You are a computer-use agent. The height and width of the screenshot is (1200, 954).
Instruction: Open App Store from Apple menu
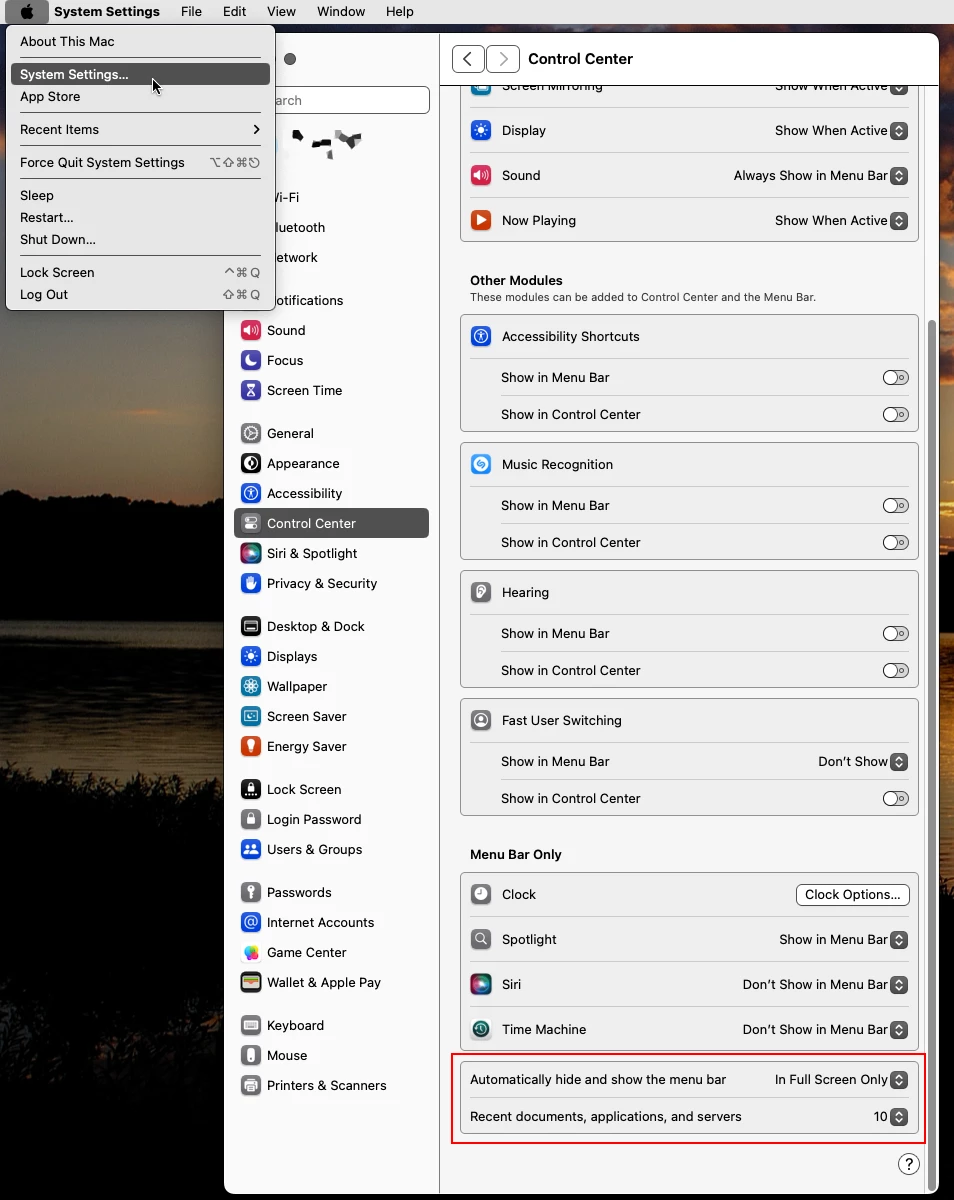tap(140, 96)
